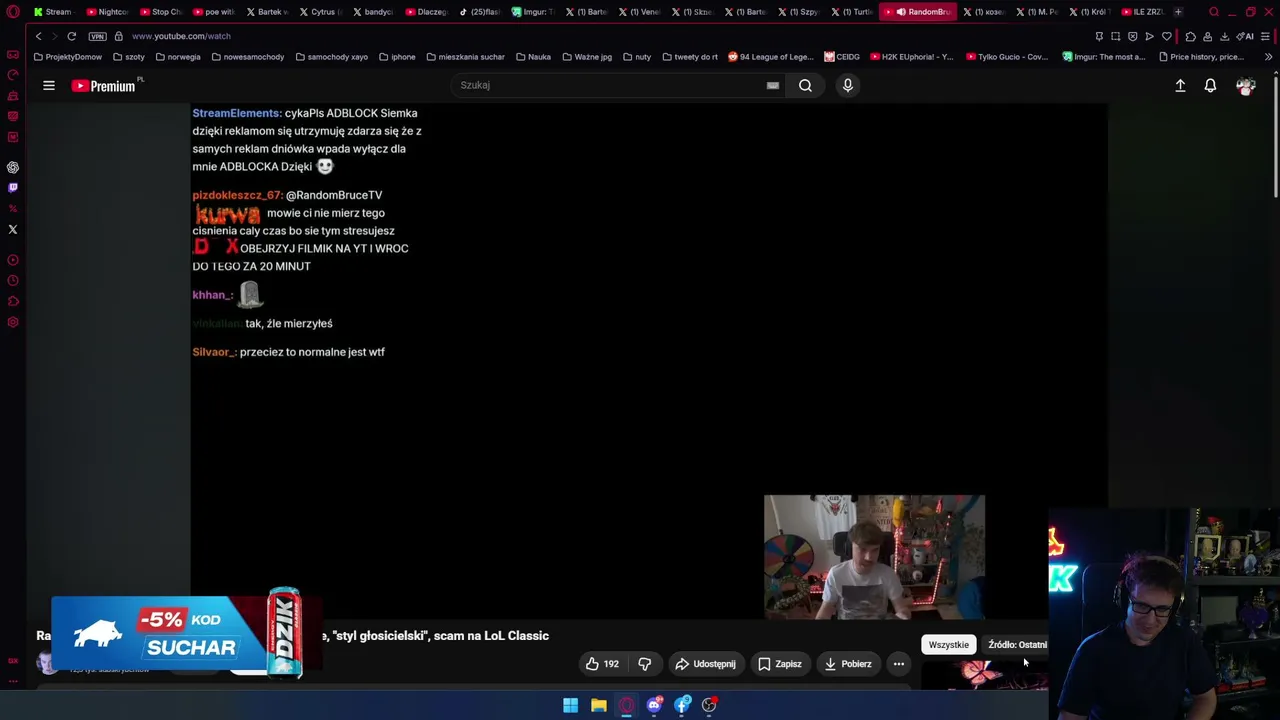
Task: Open the 94 League of Legends bookmark
Action: [x=771, y=57]
